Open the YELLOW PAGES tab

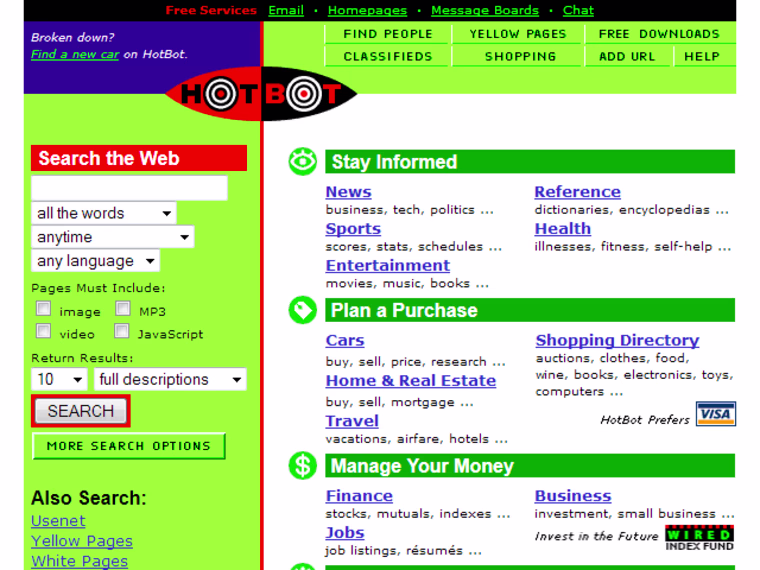click(517, 34)
